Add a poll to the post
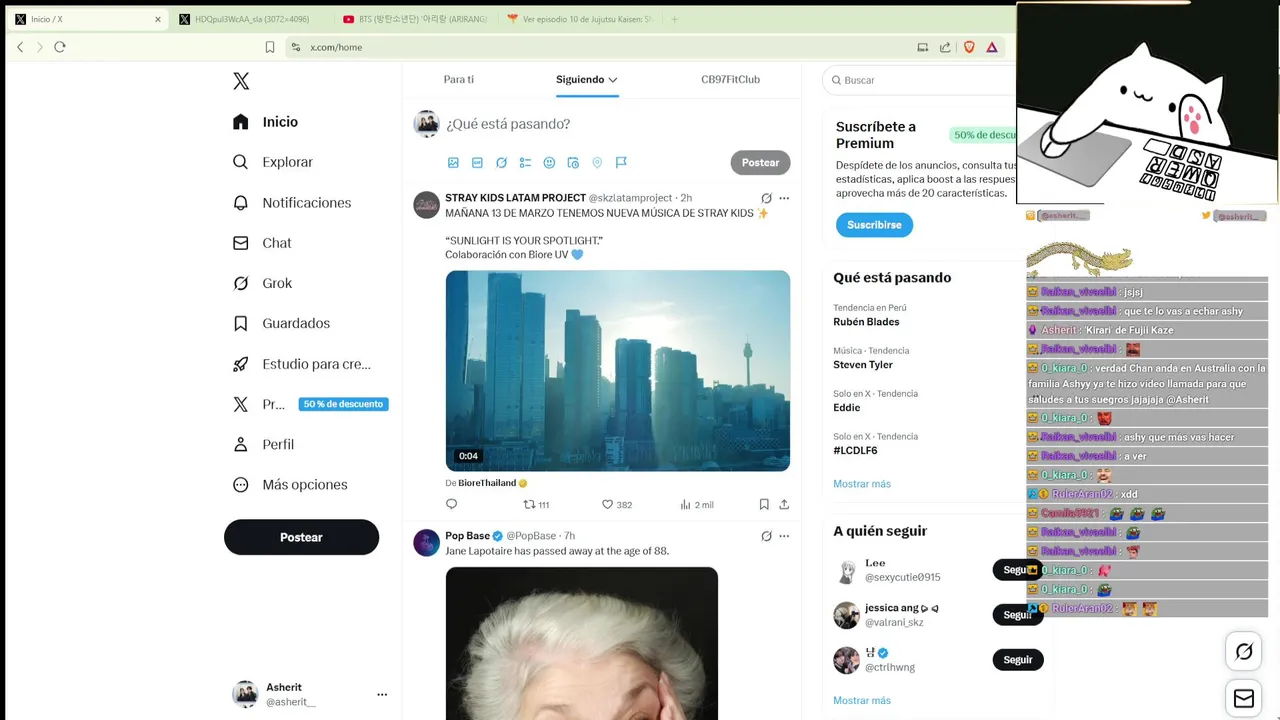This screenshot has width=1280, height=720. pos(525,163)
